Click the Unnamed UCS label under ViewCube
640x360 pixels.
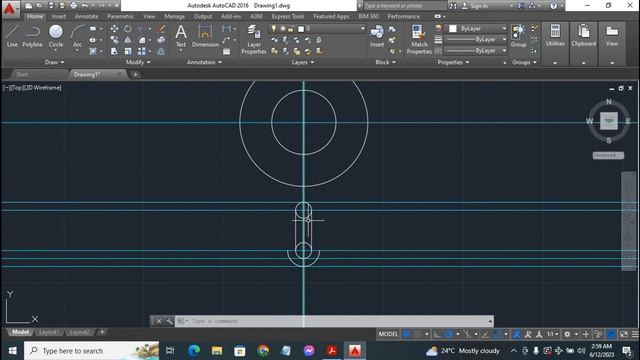pos(608,156)
